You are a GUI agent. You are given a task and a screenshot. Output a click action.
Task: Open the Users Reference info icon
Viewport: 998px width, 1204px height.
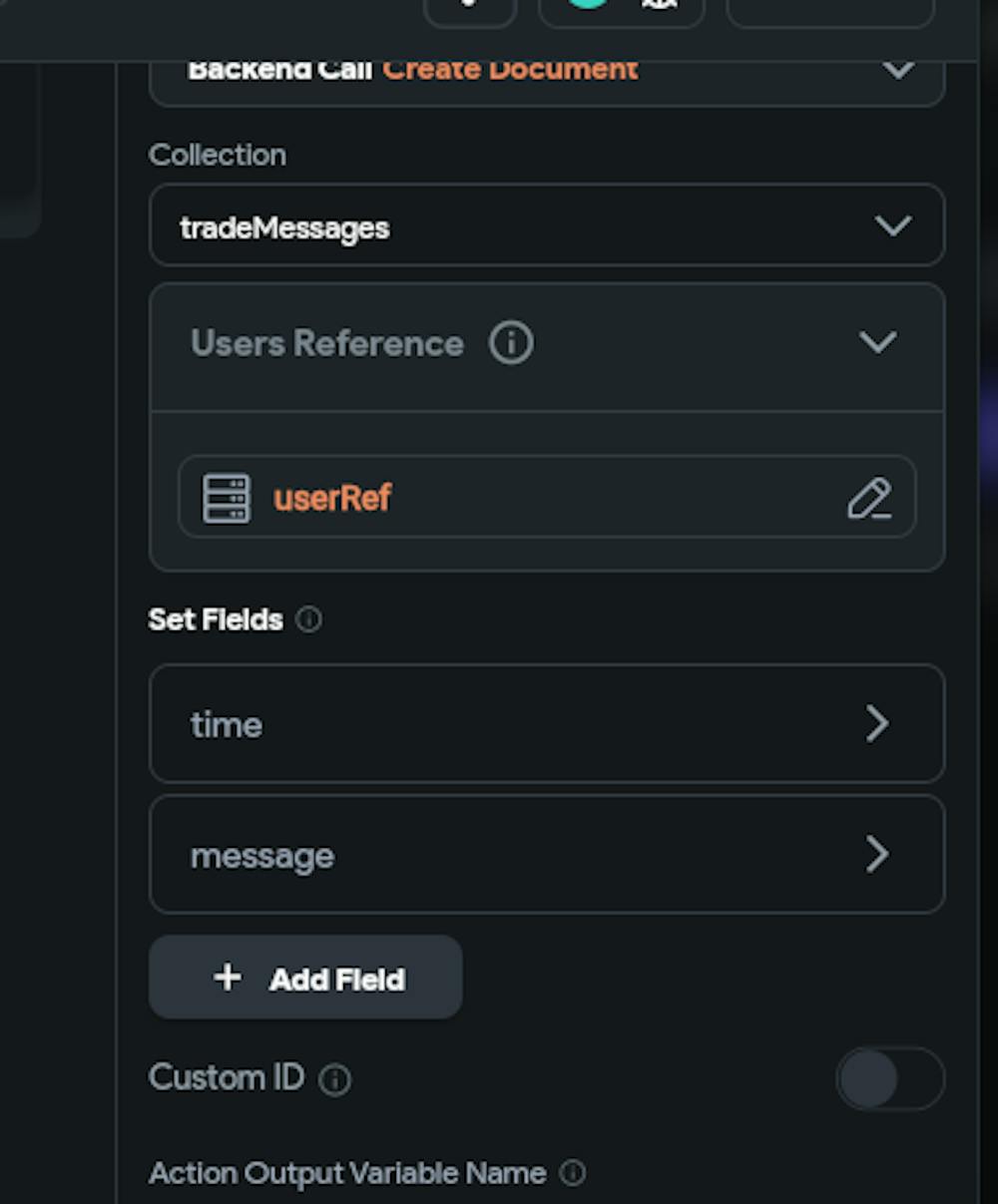(x=511, y=343)
